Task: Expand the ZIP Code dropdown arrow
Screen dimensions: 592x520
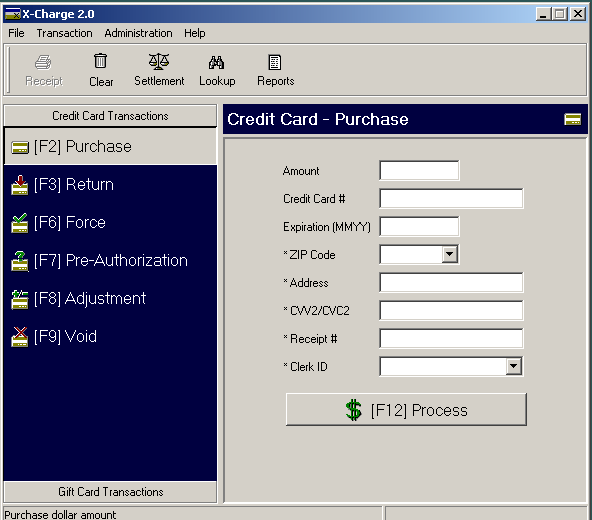Action: tap(449, 254)
